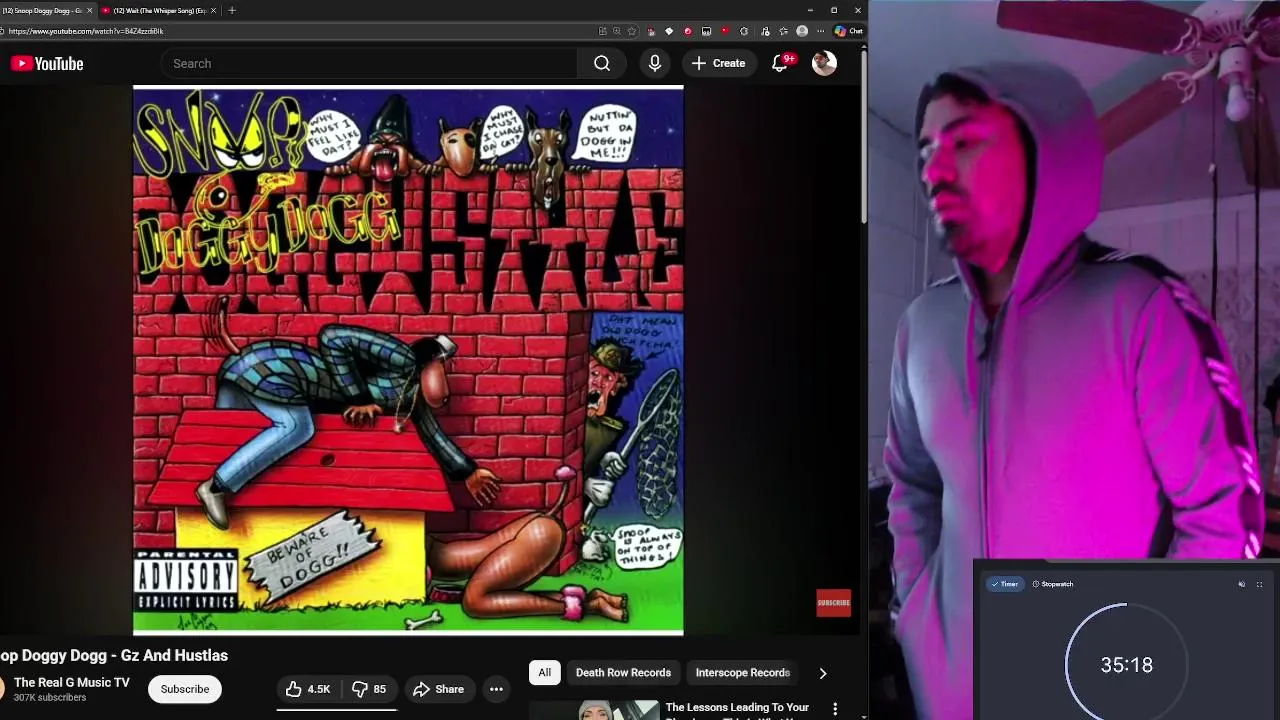Open more actions ellipsis next to Share
1280x720 pixels.
(496, 689)
